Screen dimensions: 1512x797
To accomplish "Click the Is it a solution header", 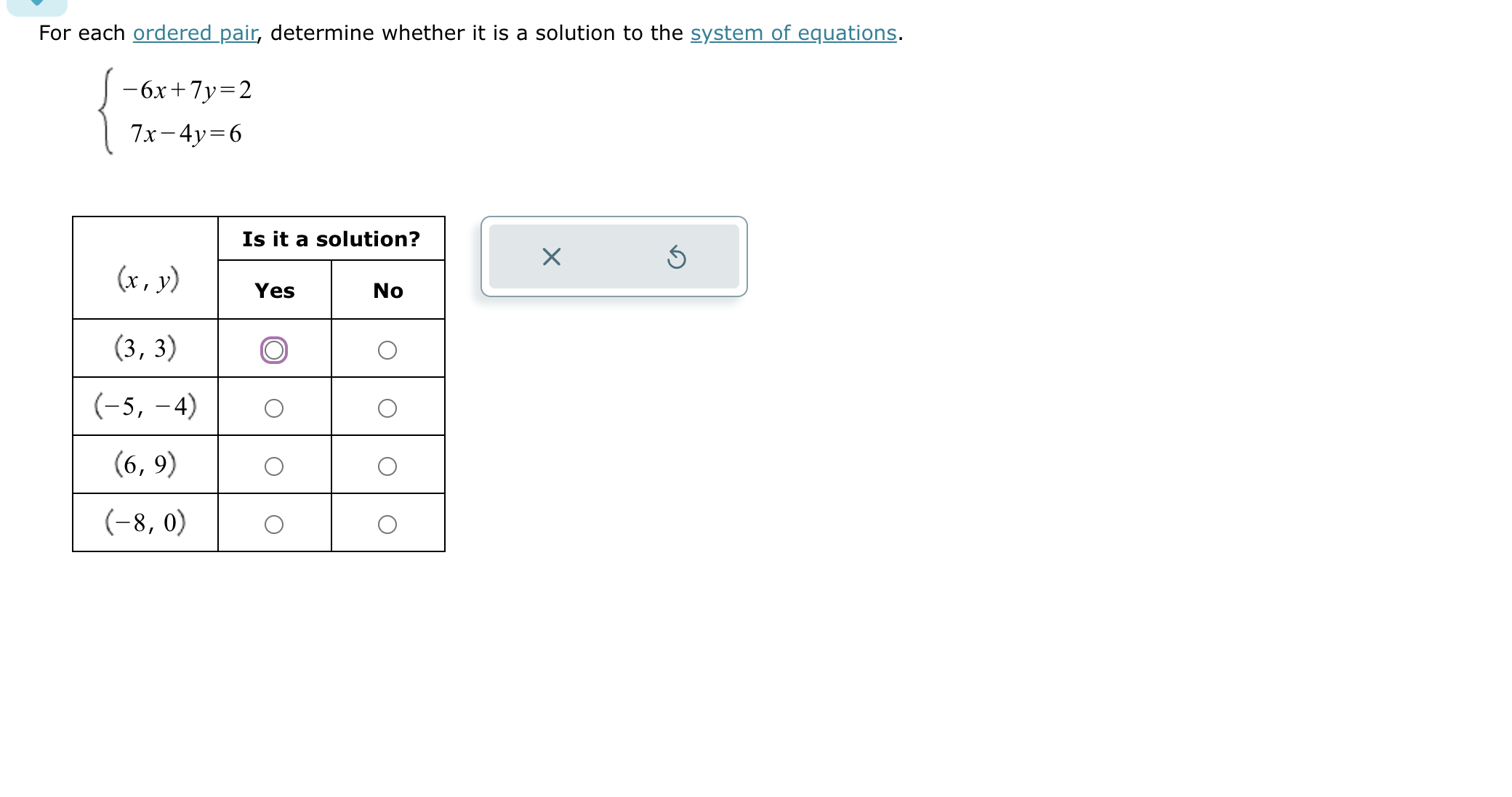I will pos(331,238).
